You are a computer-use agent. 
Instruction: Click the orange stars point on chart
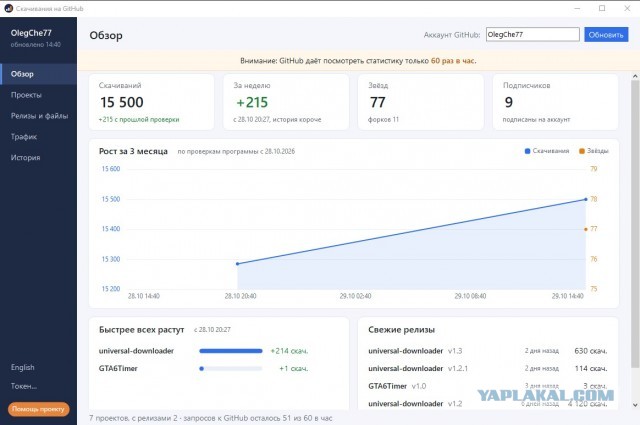click(x=586, y=229)
